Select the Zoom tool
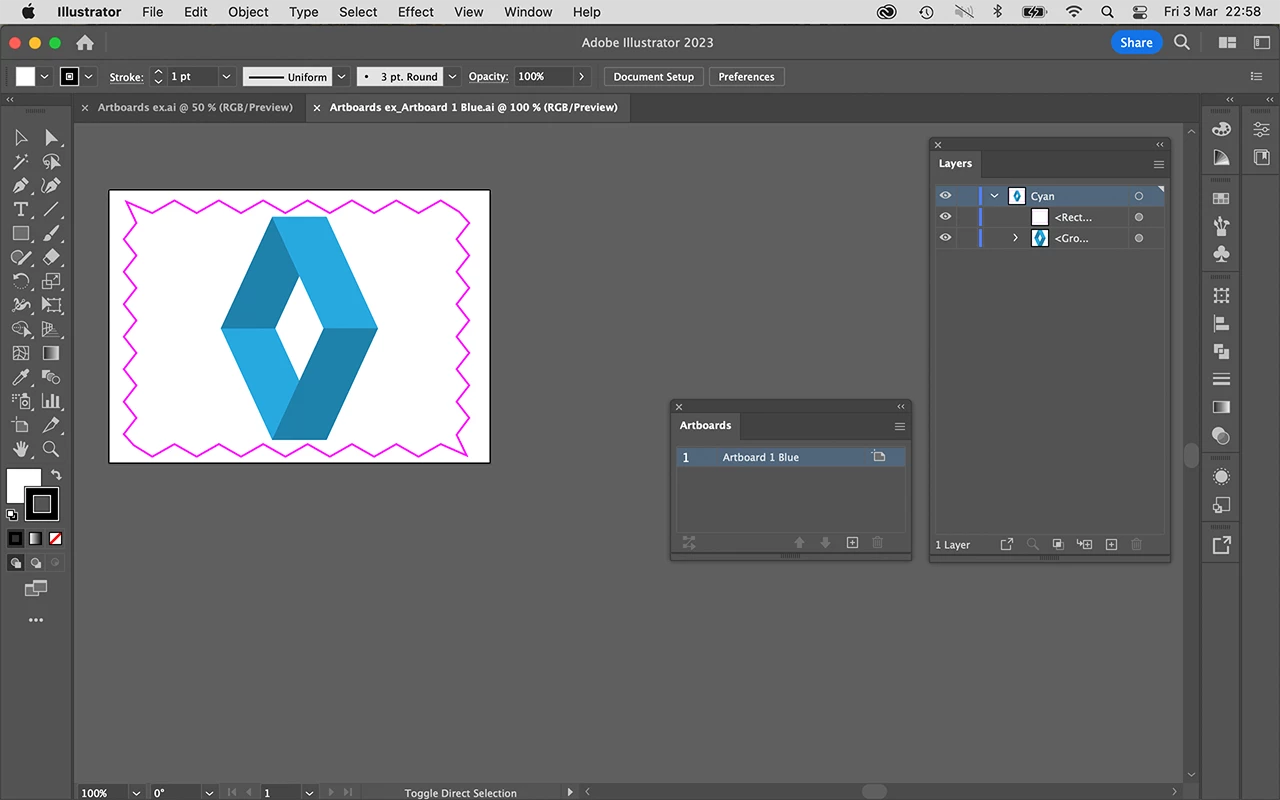This screenshot has width=1280, height=800. pos(52,450)
